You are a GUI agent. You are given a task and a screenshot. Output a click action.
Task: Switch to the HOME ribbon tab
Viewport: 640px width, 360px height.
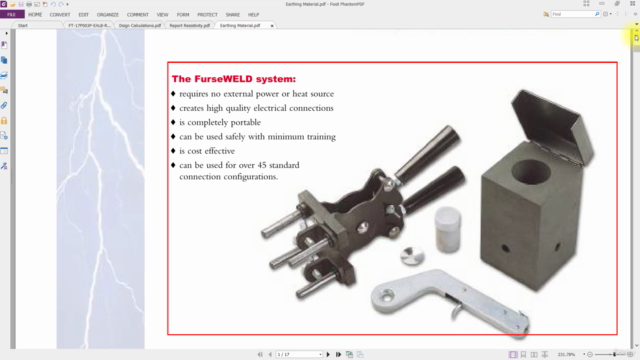(35, 15)
